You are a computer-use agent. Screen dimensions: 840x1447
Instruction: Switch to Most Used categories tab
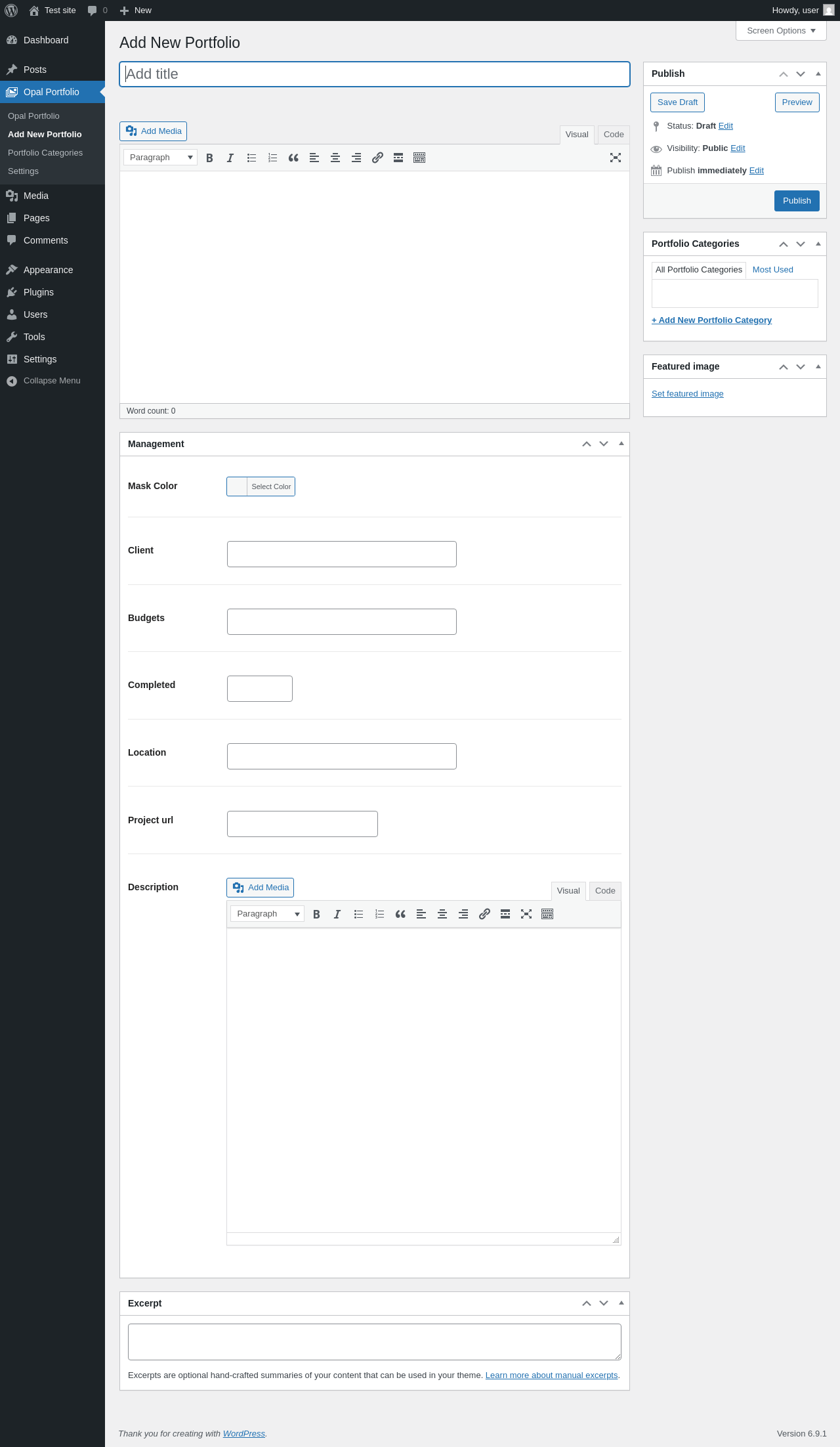(772, 270)
